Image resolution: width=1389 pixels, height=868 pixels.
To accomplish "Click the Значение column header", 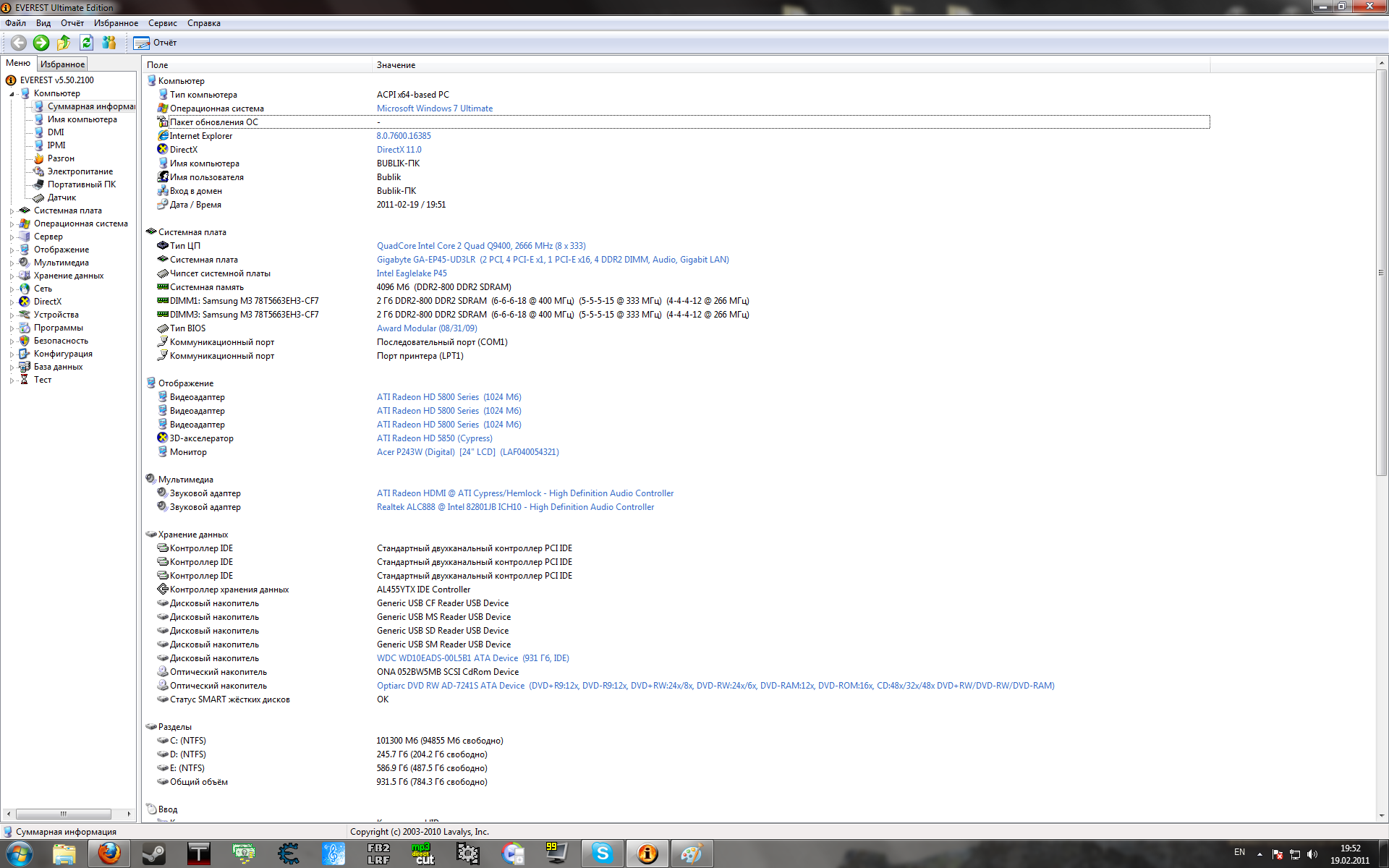I will [x=791, y=65].
